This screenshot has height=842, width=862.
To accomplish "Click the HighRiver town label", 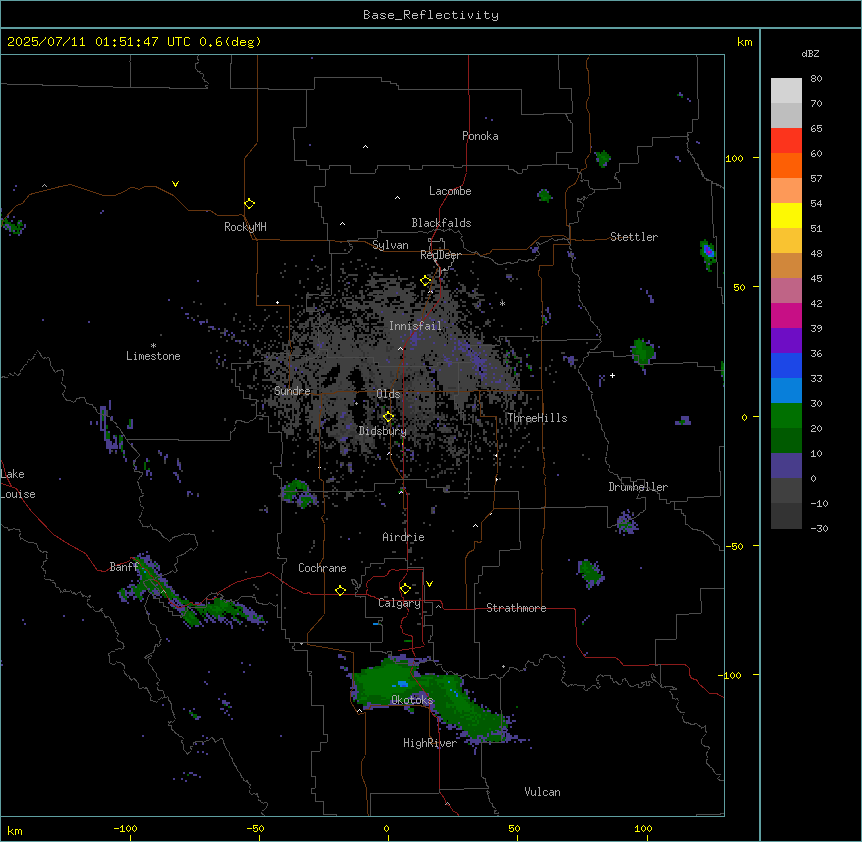I will [430, 743].
